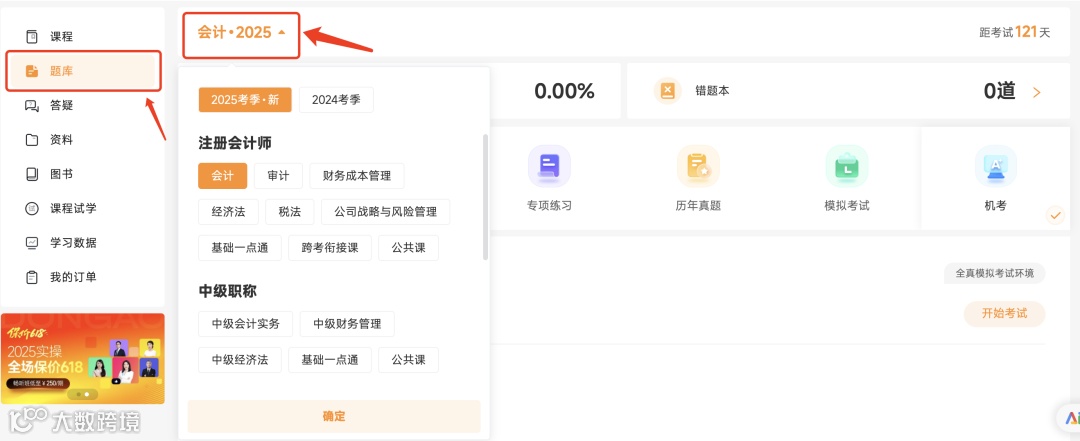This screenshot has height=441, width=1080.
Task: Click the 课程试学 icon
Action: pos(32,208)
